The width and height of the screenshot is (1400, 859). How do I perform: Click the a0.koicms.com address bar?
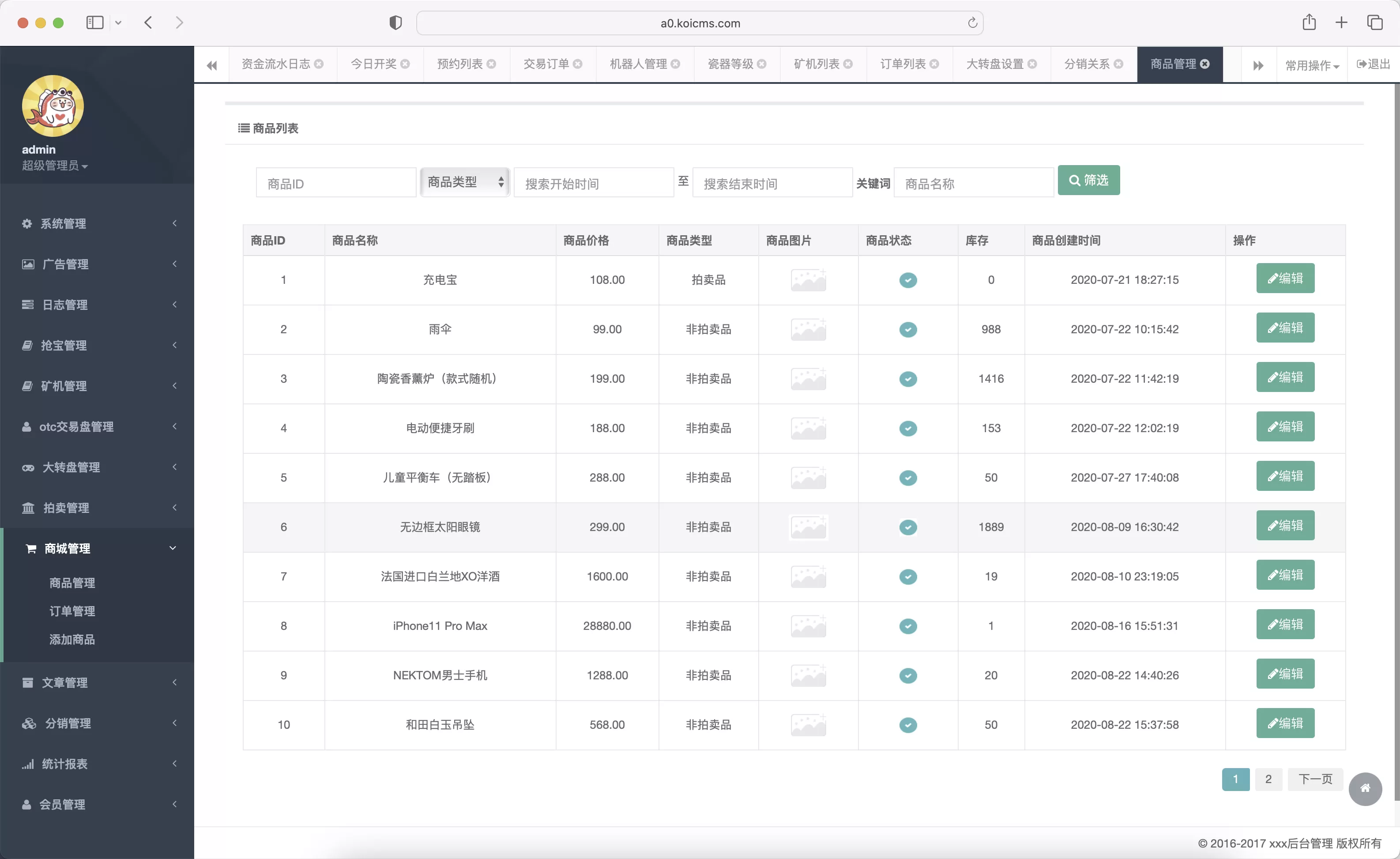700,23
